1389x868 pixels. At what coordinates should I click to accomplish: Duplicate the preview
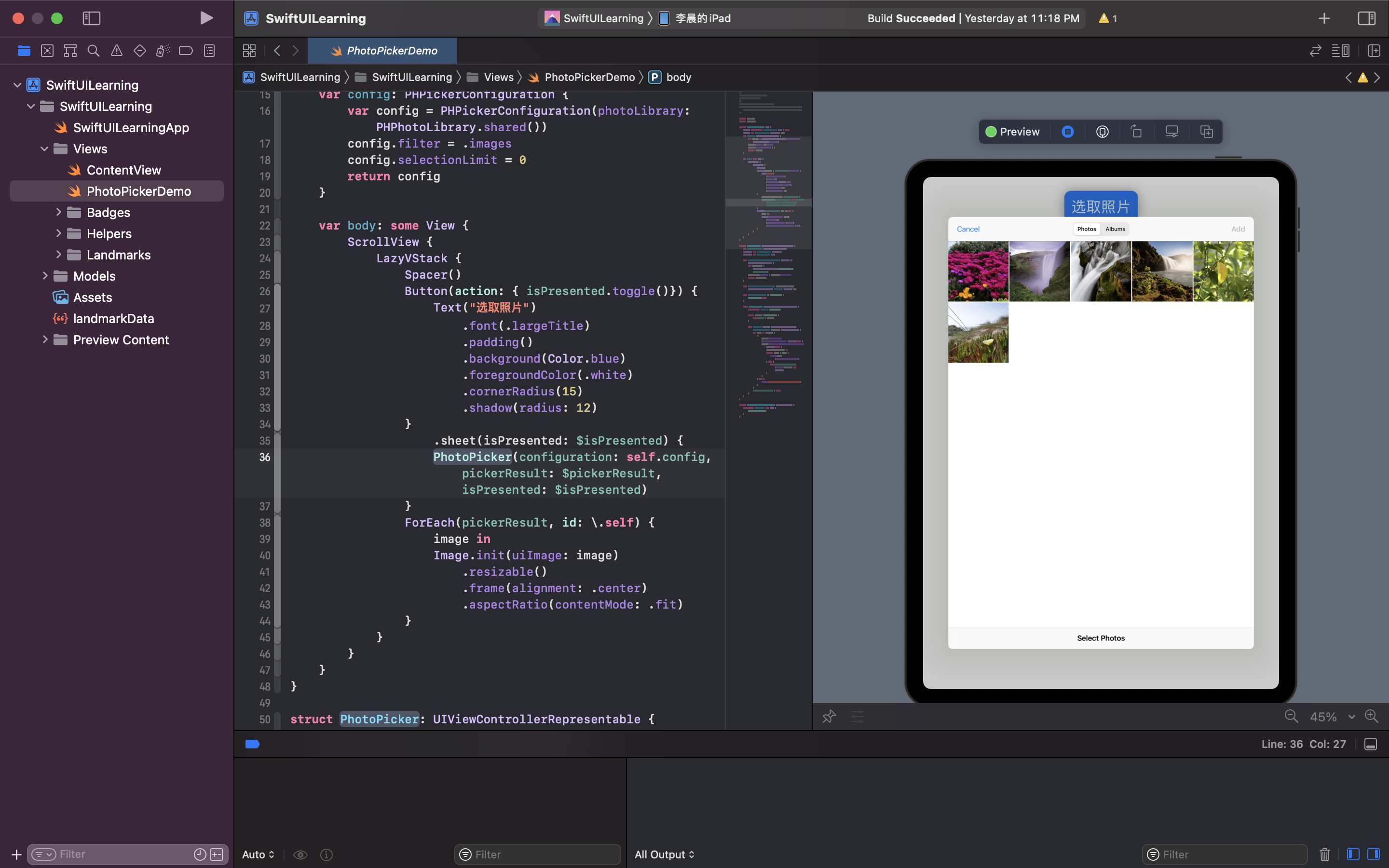(x=1206, y=132)
